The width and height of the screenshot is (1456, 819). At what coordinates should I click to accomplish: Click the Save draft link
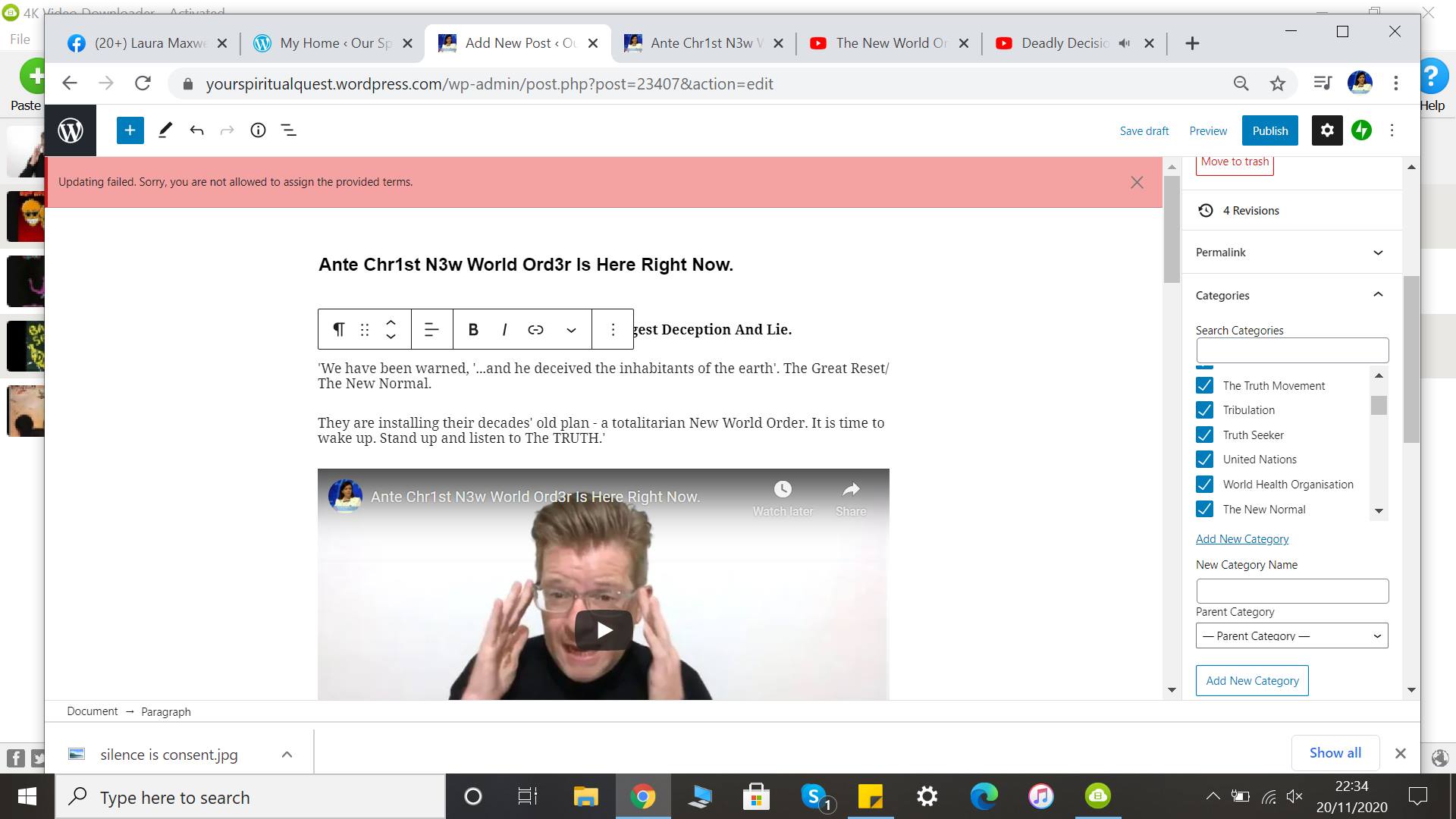(x=1144, y=130)
